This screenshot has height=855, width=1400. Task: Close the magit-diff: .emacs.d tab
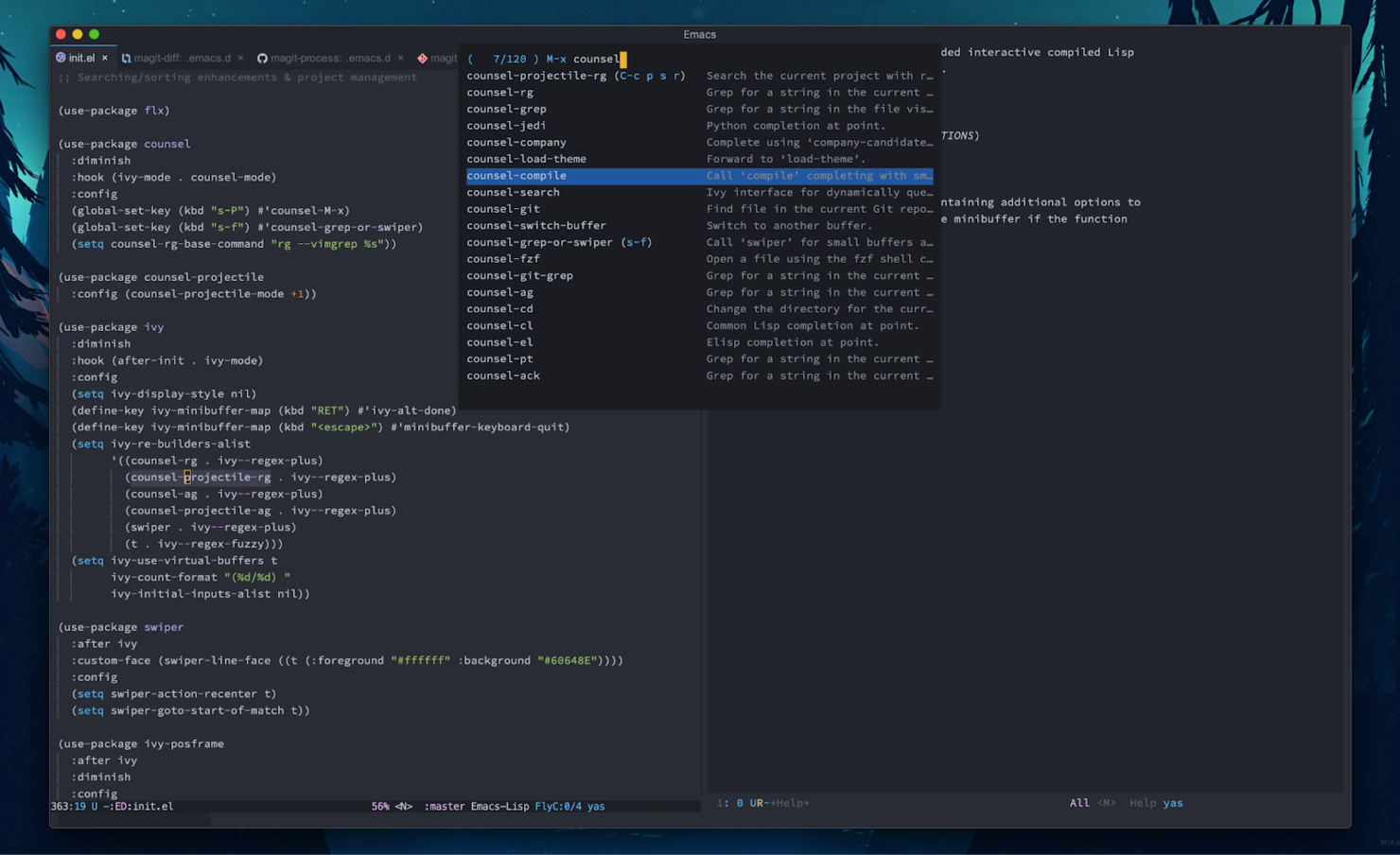click(241, 58)
